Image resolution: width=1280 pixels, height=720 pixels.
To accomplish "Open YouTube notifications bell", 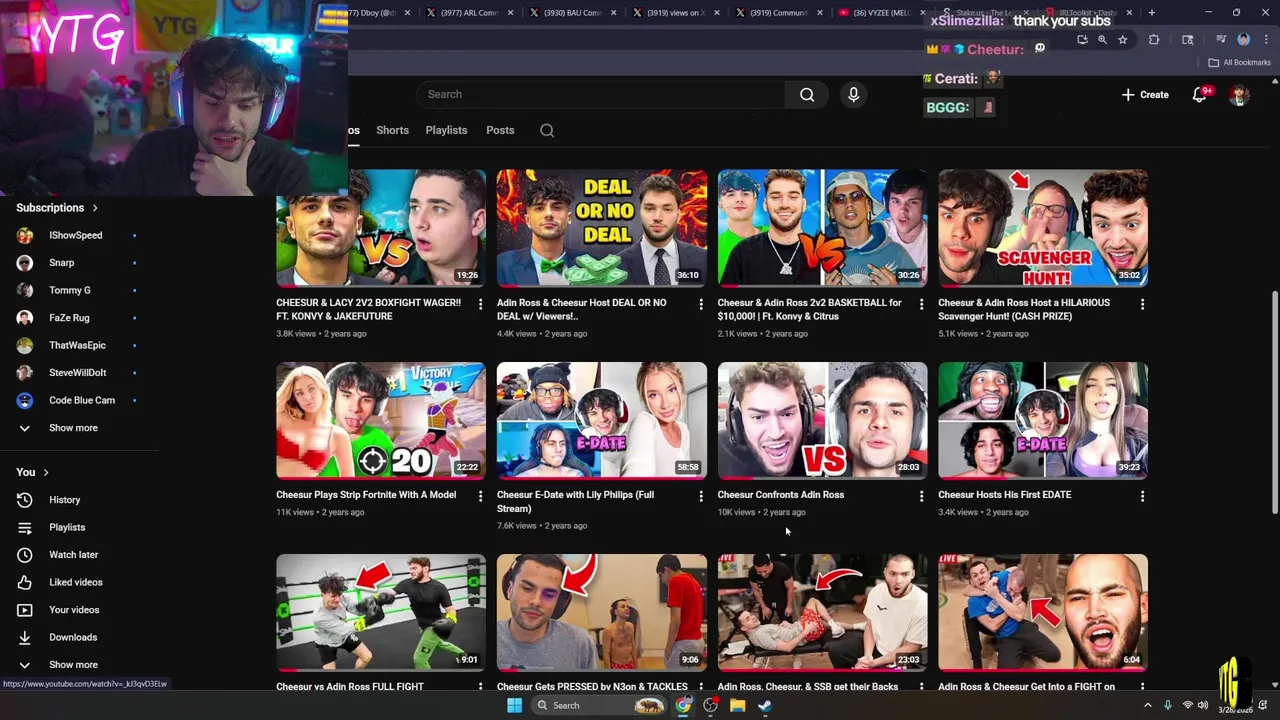I will [x=1199, y=94].
